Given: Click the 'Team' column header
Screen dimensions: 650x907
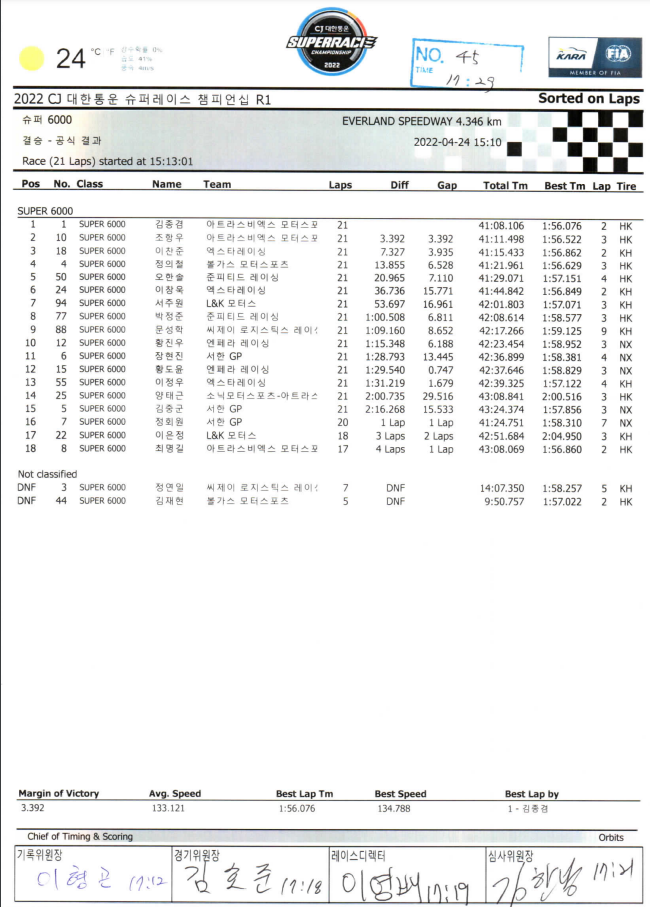Looking at the screenshot, I should coord(217,185).
